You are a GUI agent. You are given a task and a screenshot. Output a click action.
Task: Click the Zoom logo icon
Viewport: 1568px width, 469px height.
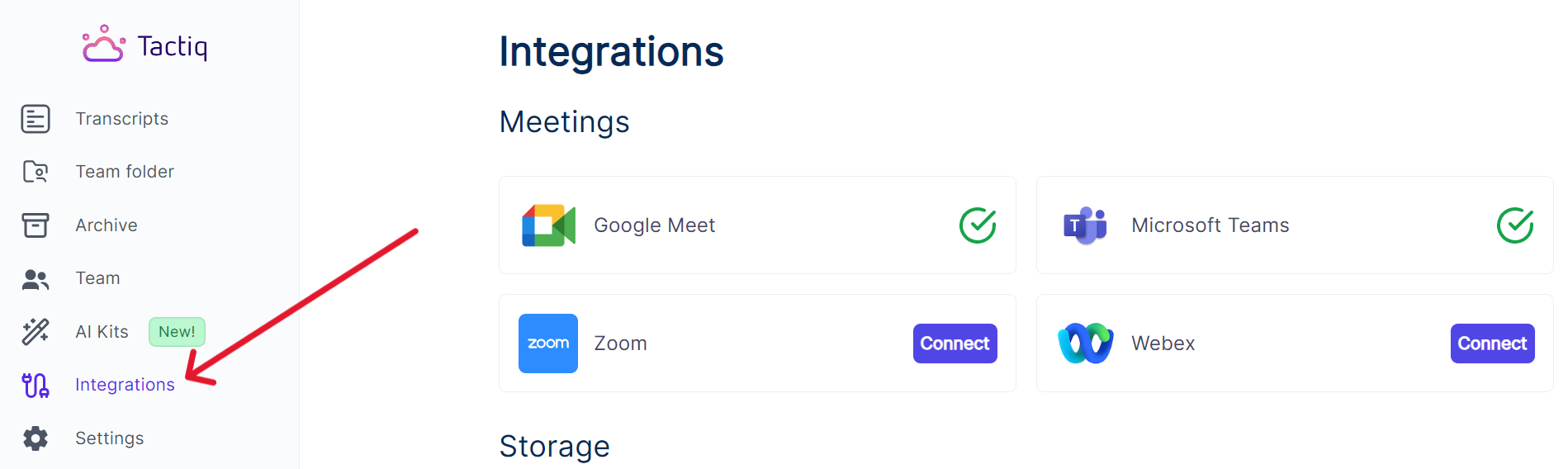(548, 343)
